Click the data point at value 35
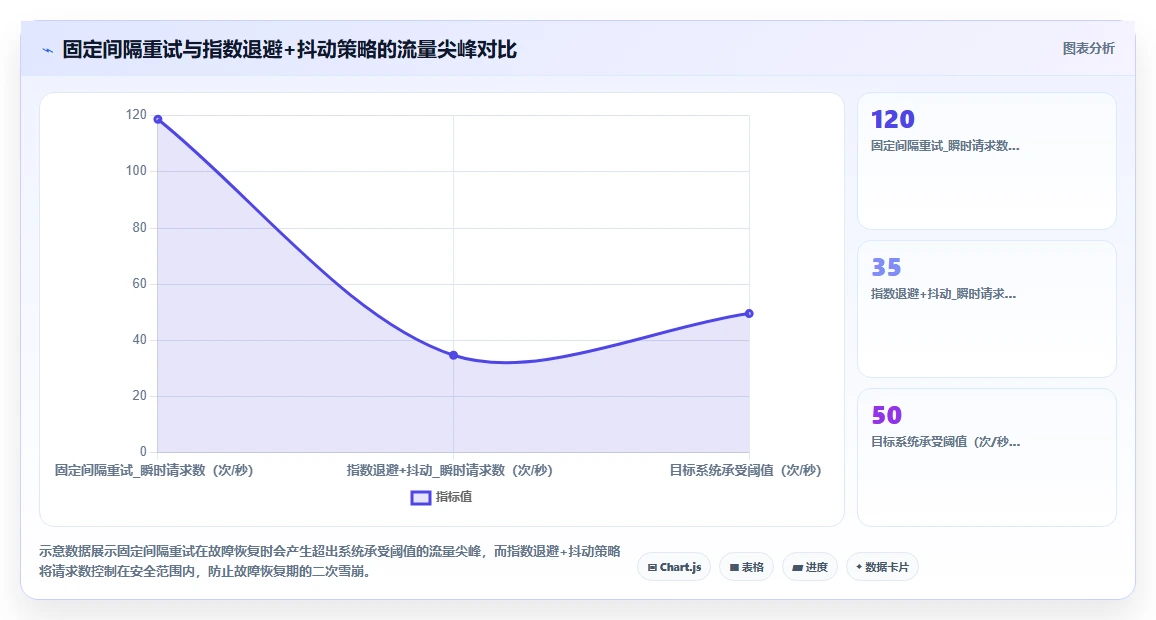 click(453, 355)
